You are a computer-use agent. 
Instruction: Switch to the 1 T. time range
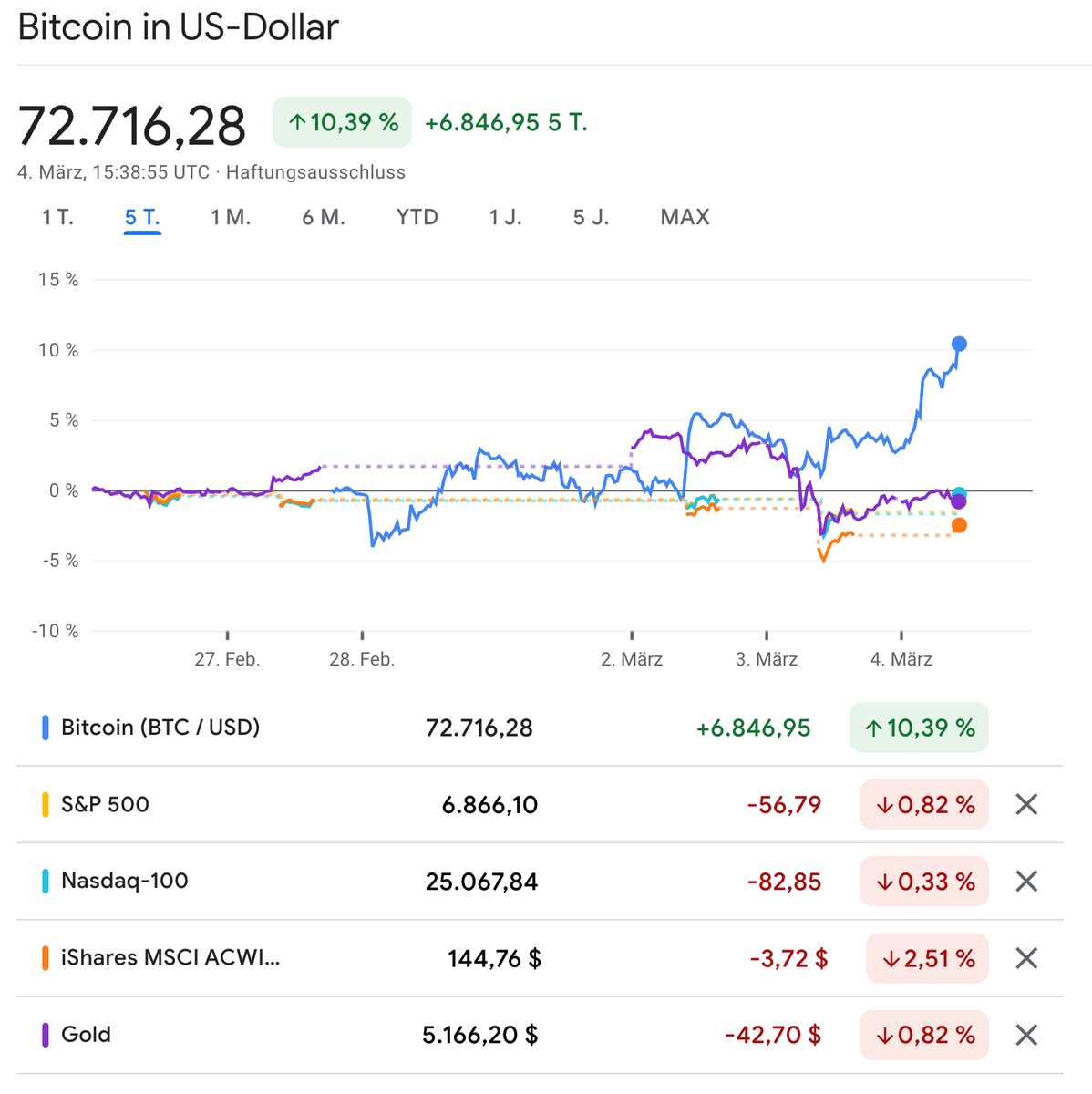(x=57, y=217)
